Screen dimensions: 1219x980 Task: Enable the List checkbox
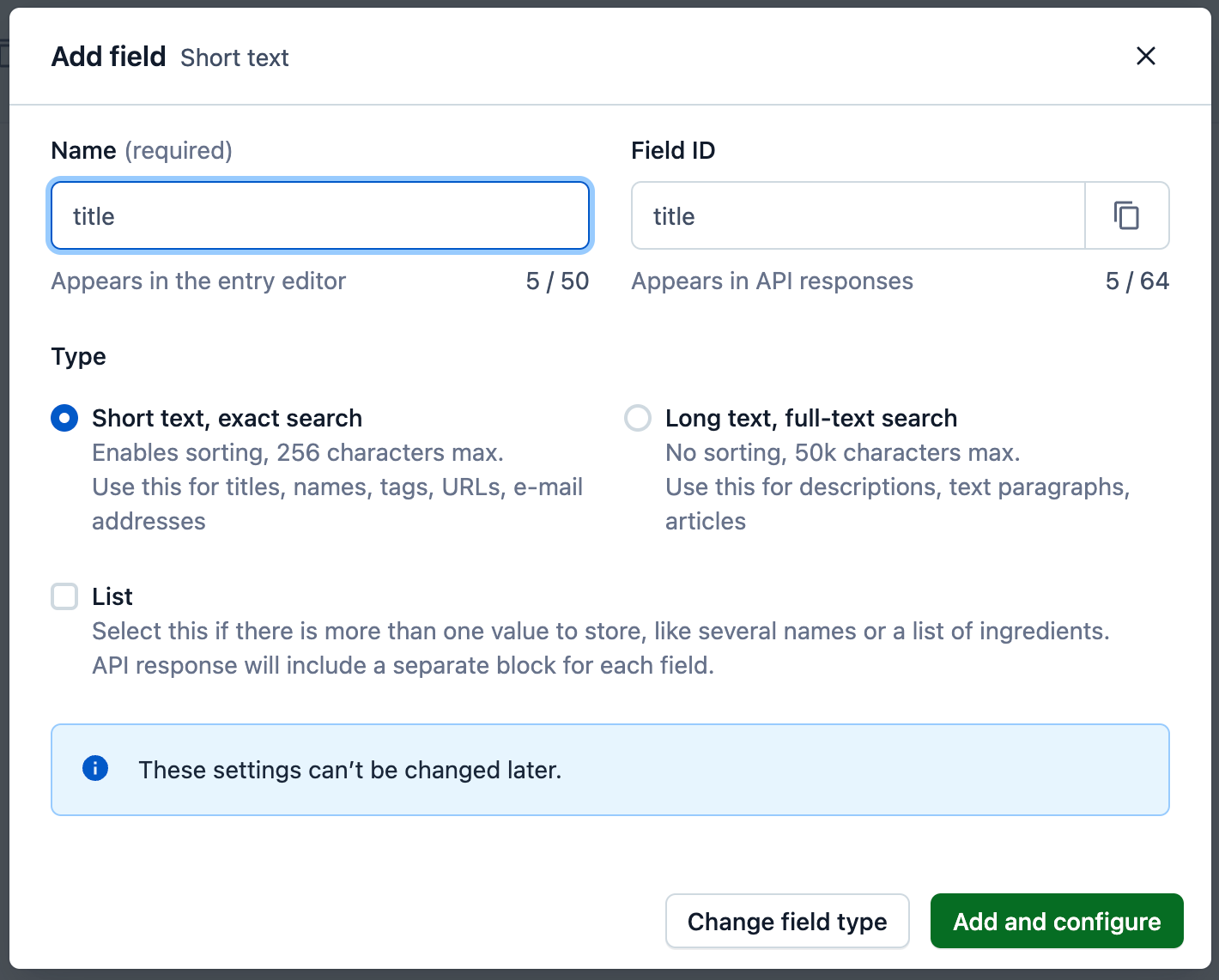(x=64, y=596)
